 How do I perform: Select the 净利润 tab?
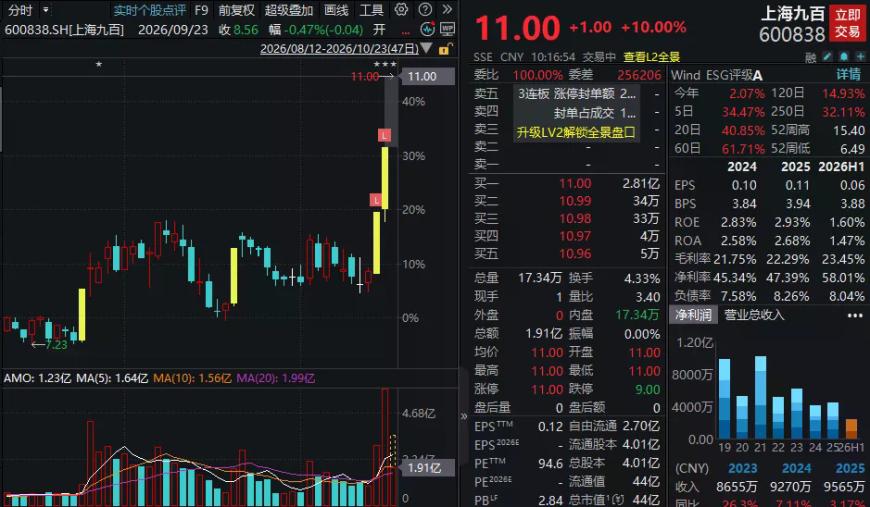[x=693, y=315]
